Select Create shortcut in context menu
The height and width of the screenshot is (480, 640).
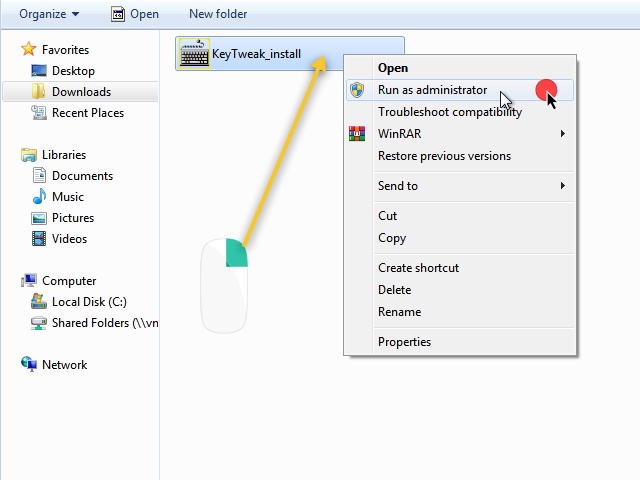[x=418, y=268]
